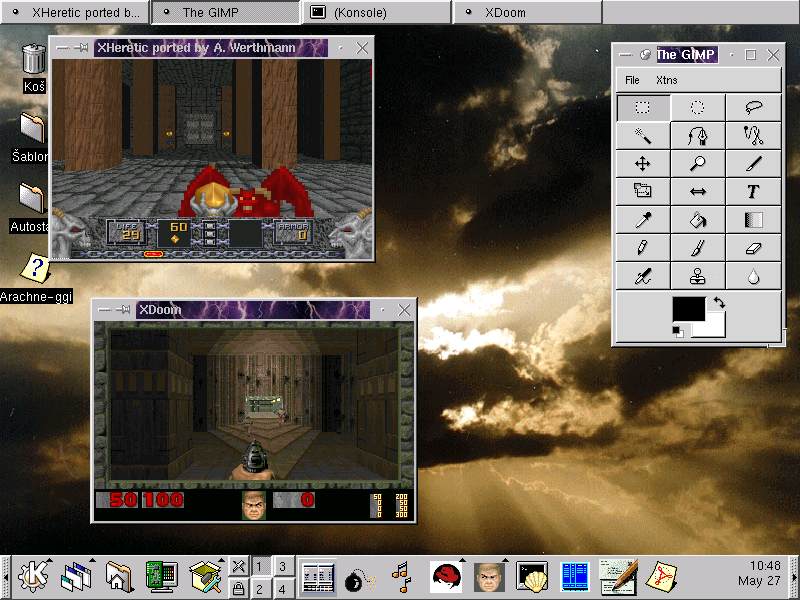
Task: Select the Clone stamp tool
Action: coord(698,277)
